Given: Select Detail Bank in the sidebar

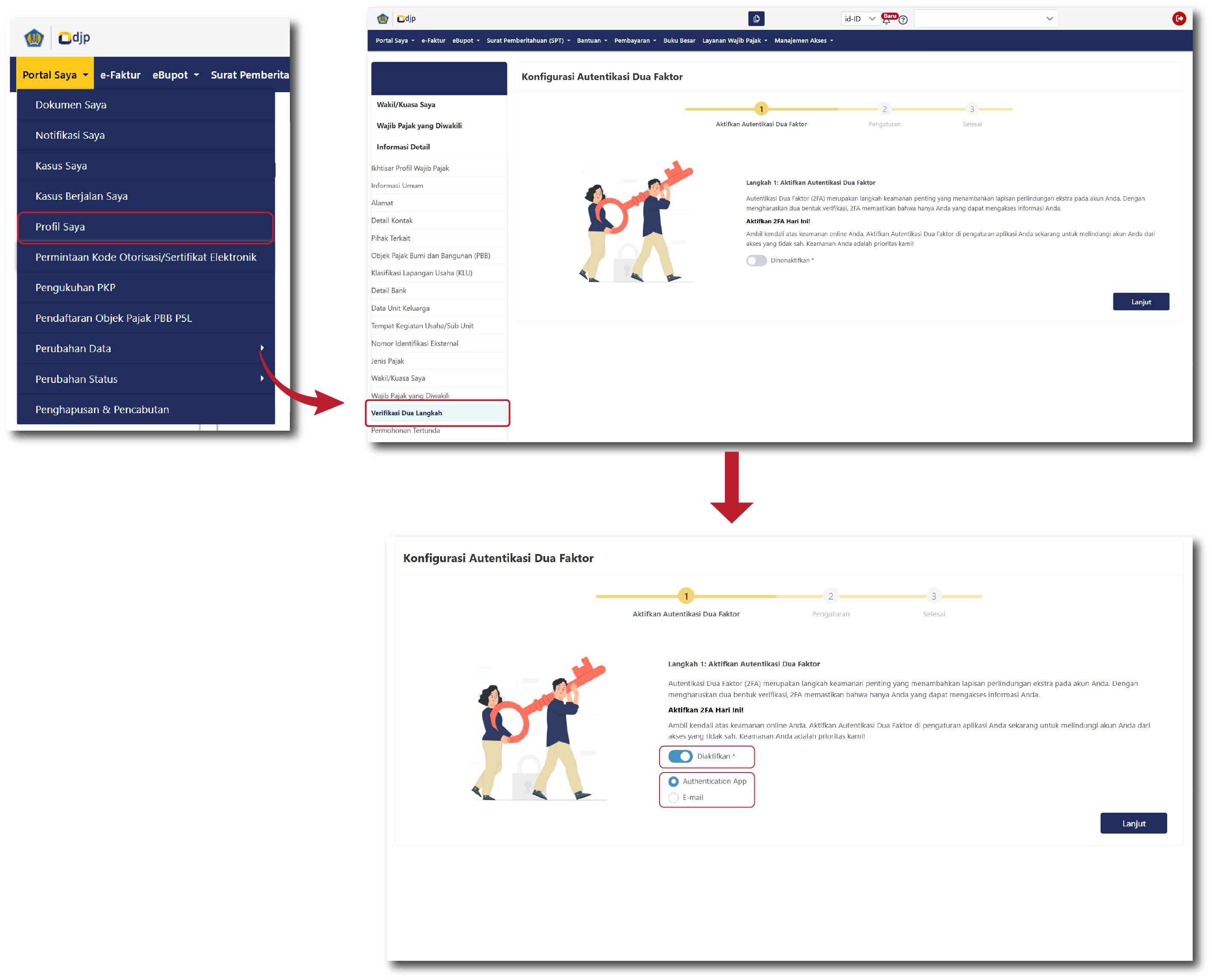Looking at the screenshot, I should [388, 291].
